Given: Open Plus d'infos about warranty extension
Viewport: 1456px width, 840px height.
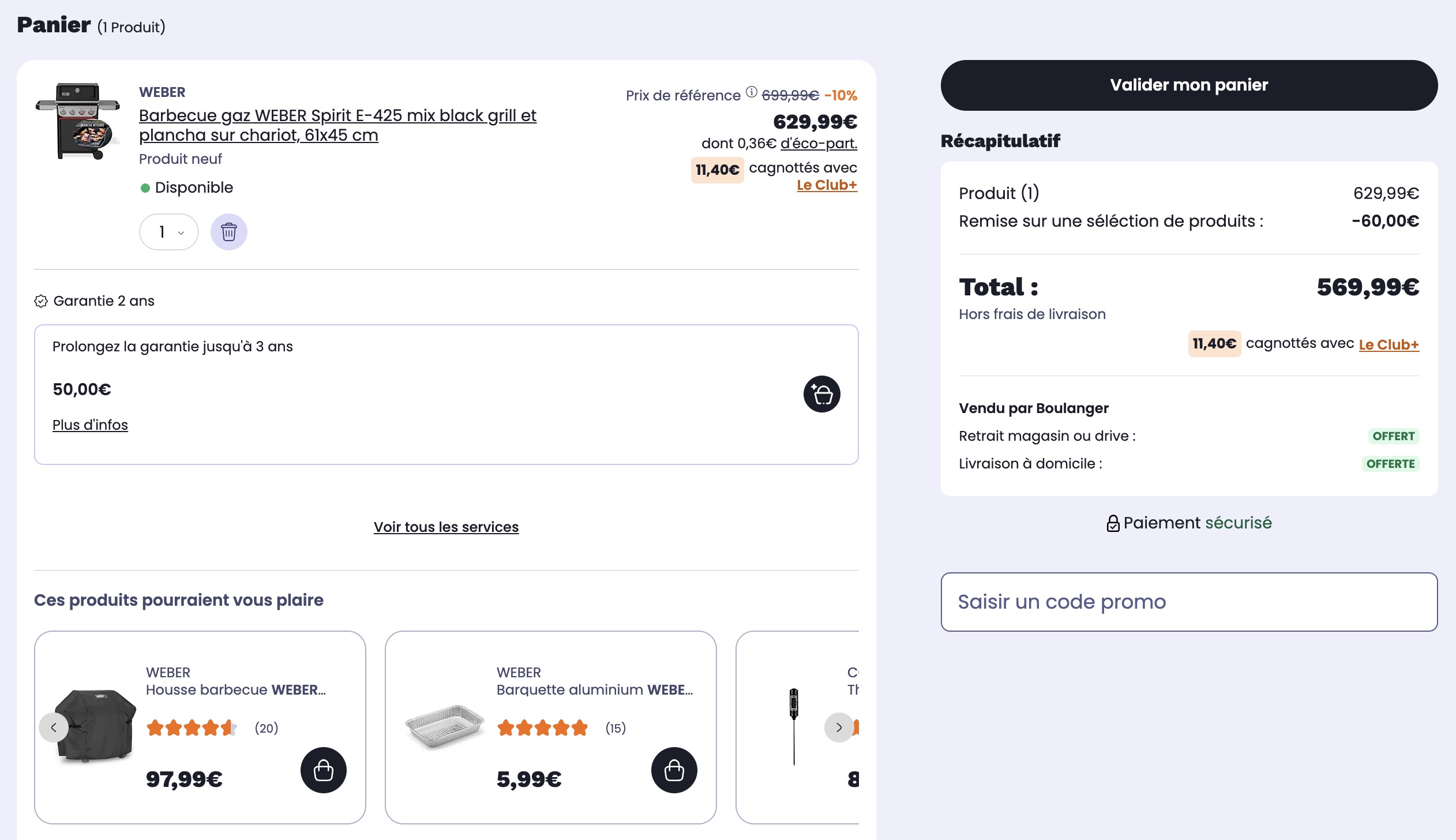Looking at the screenshot, I should [90, 425].
